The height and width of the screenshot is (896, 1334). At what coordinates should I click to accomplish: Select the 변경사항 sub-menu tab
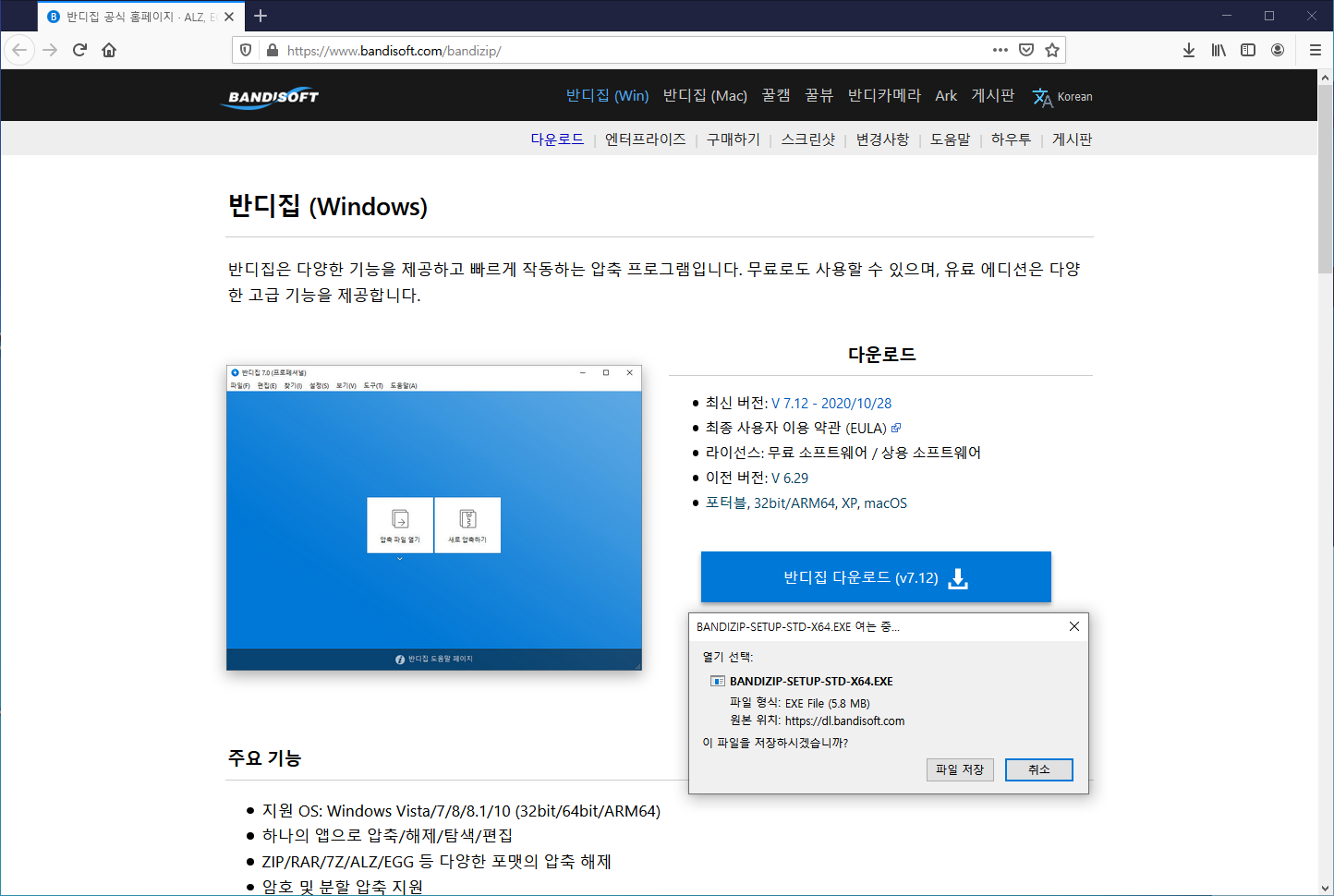pyautogui.click(x=882, y=139)
